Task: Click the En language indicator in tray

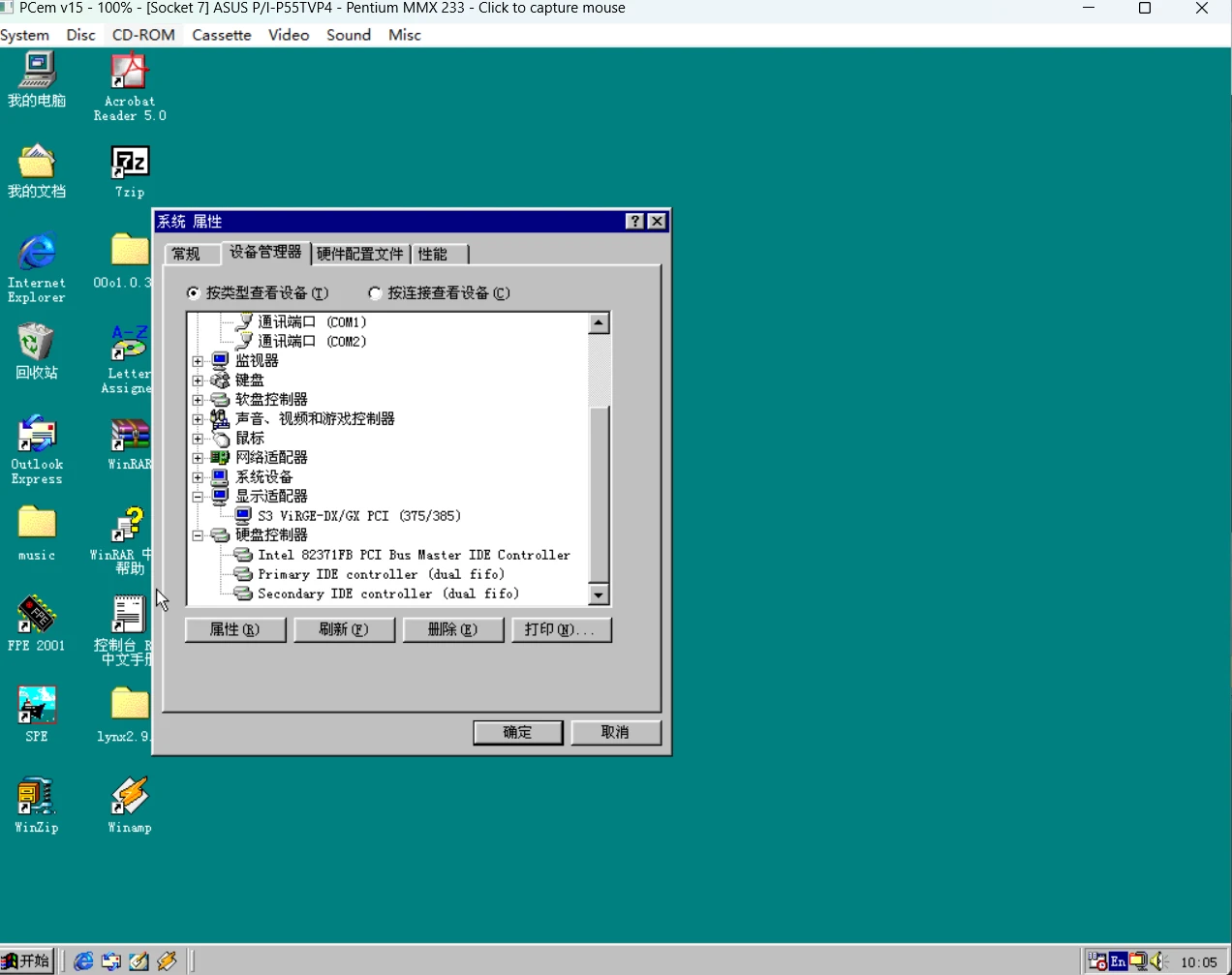Action: (1119, 961)
